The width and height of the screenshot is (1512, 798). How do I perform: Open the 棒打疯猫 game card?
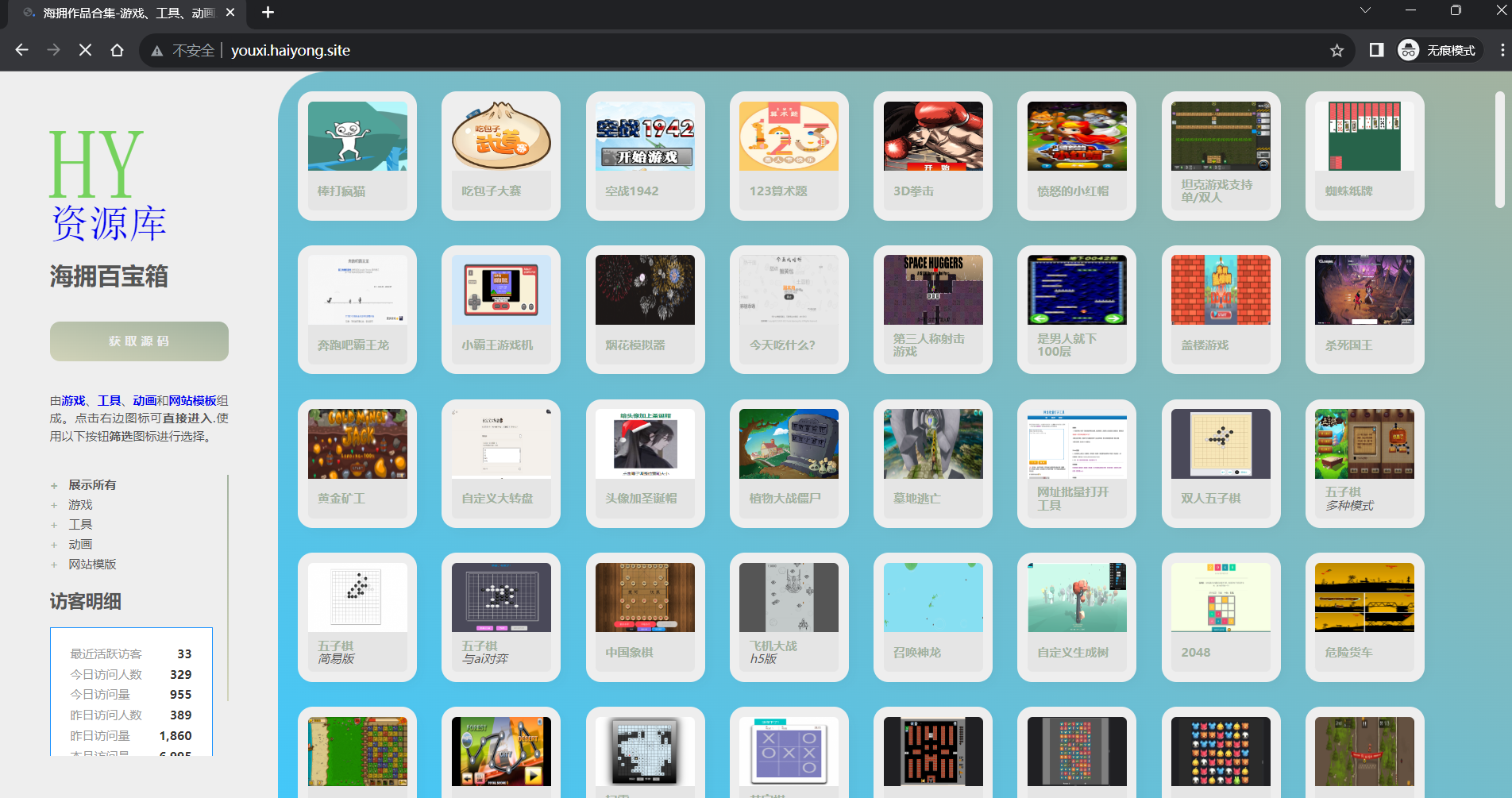click(357, 156)
